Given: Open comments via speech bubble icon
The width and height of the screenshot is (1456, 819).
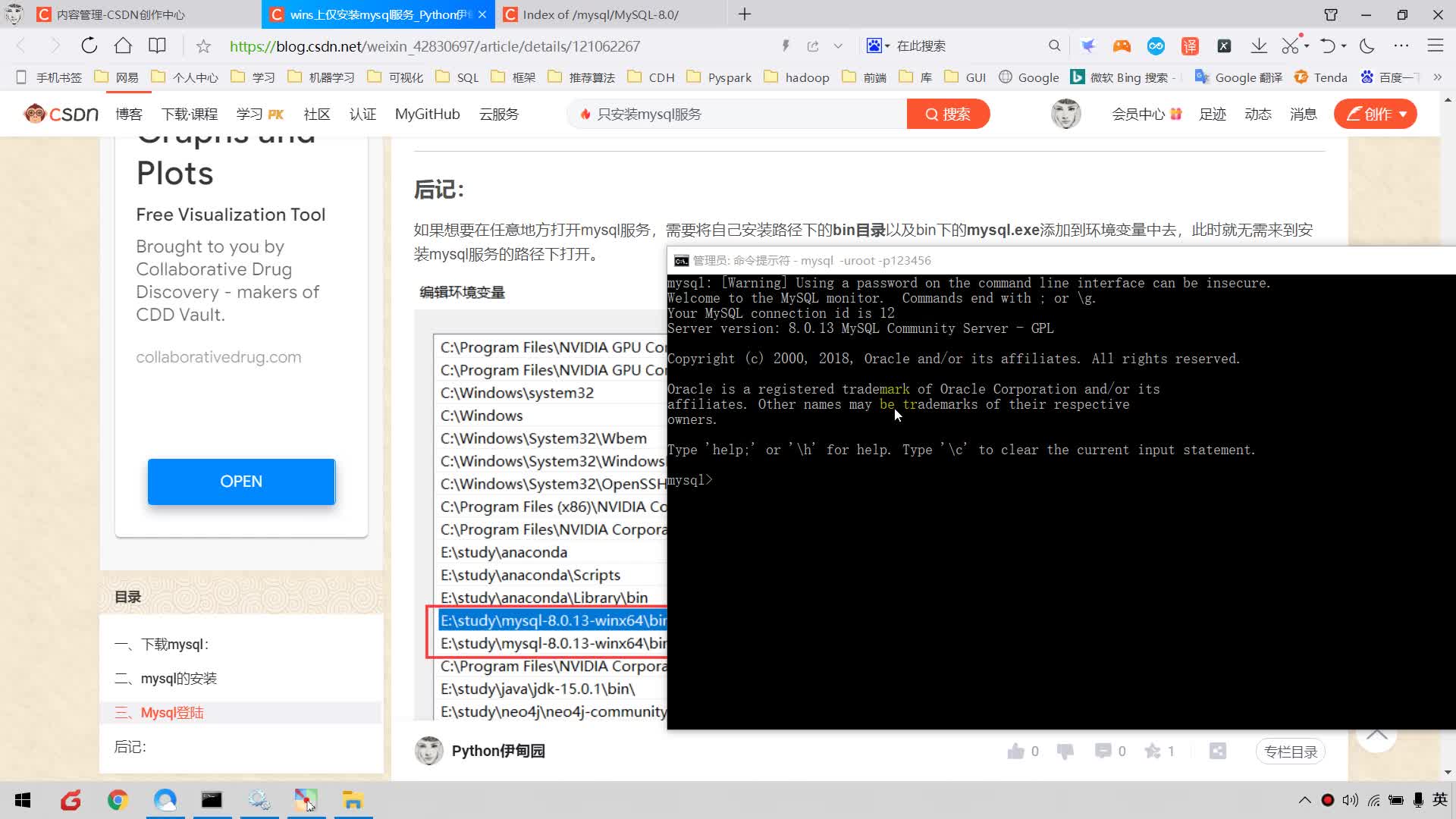Looking at the screenshot, I should point(1103,751).
